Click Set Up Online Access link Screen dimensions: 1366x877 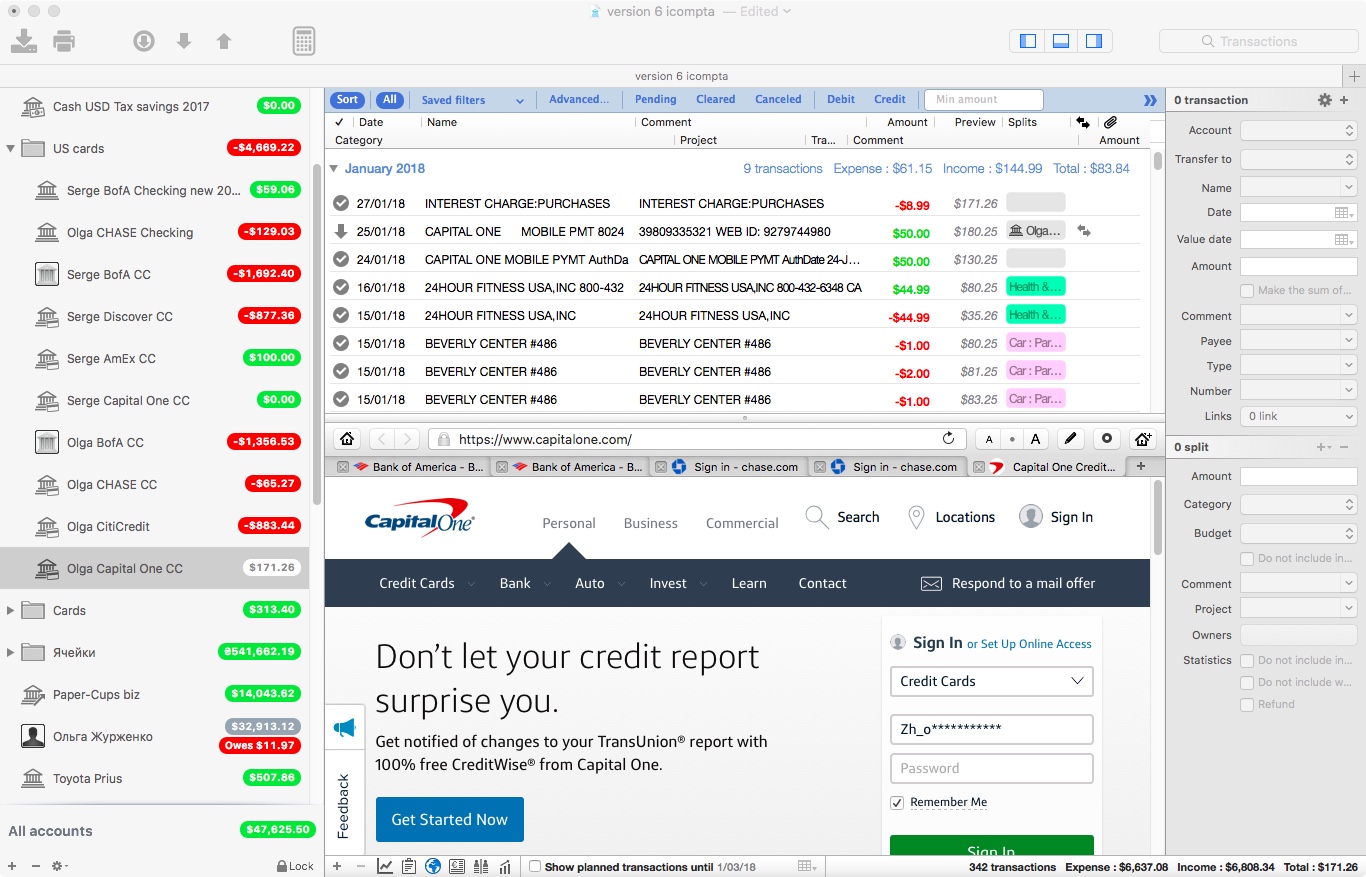tap(1036, 644)
